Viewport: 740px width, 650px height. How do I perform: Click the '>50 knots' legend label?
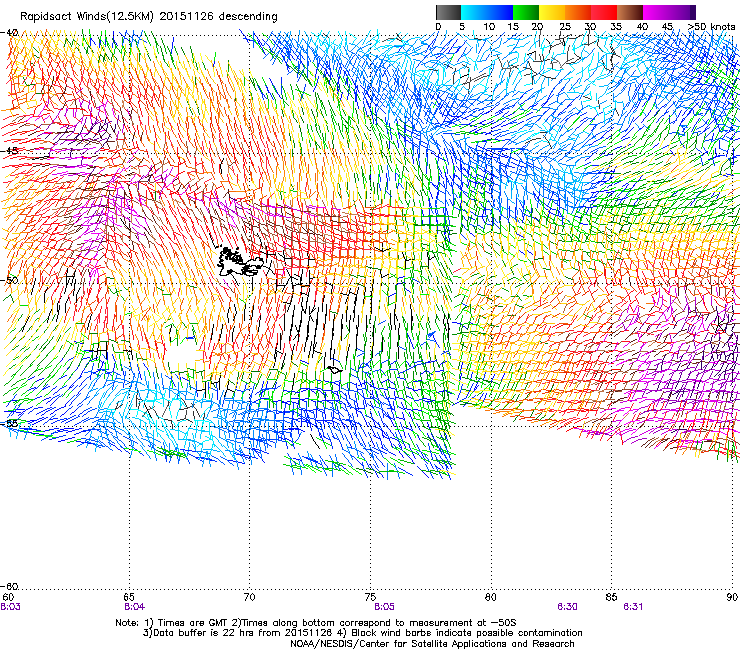pos(712,27)
